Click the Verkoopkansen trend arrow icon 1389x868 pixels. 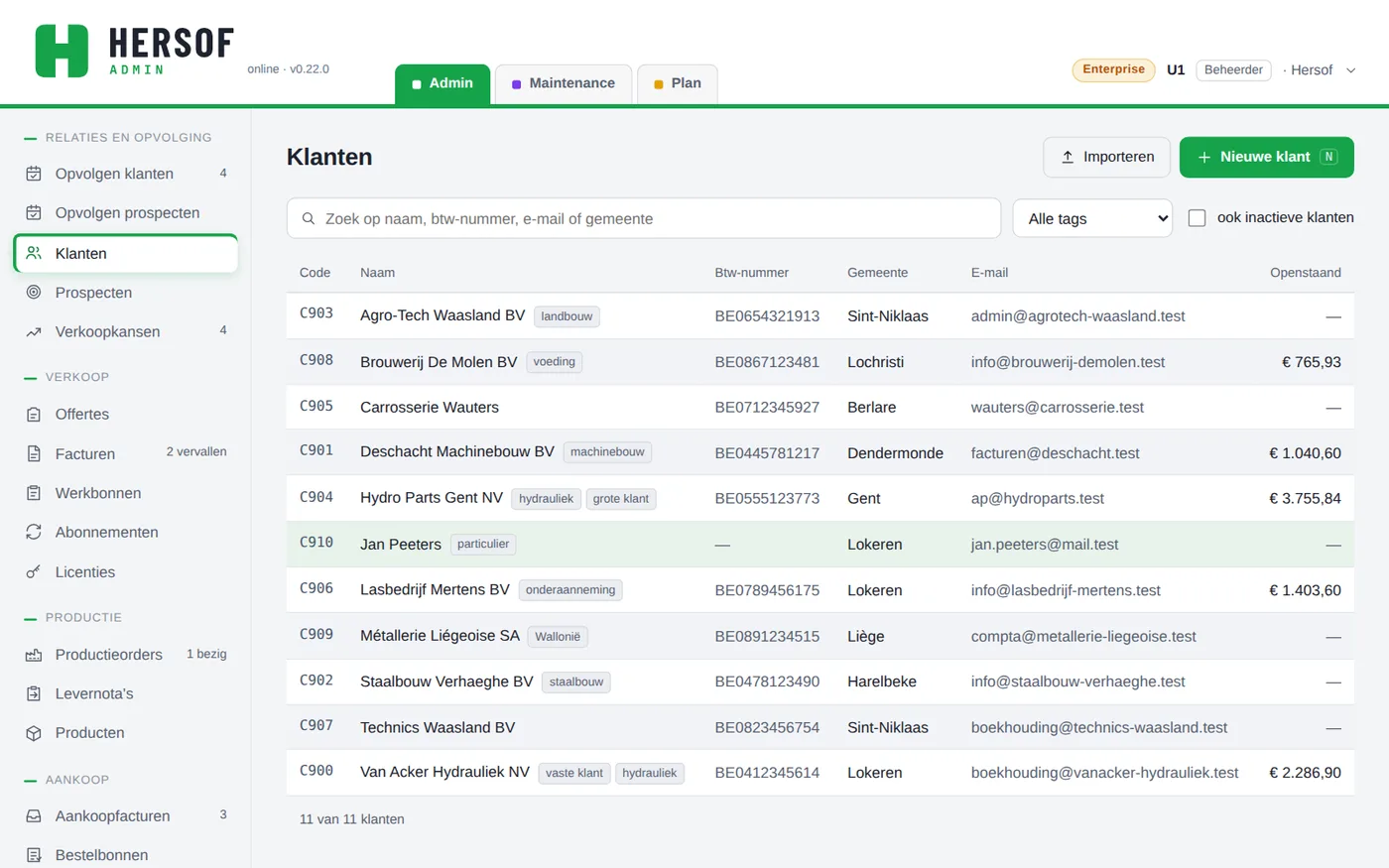click(x=34, y=332)
